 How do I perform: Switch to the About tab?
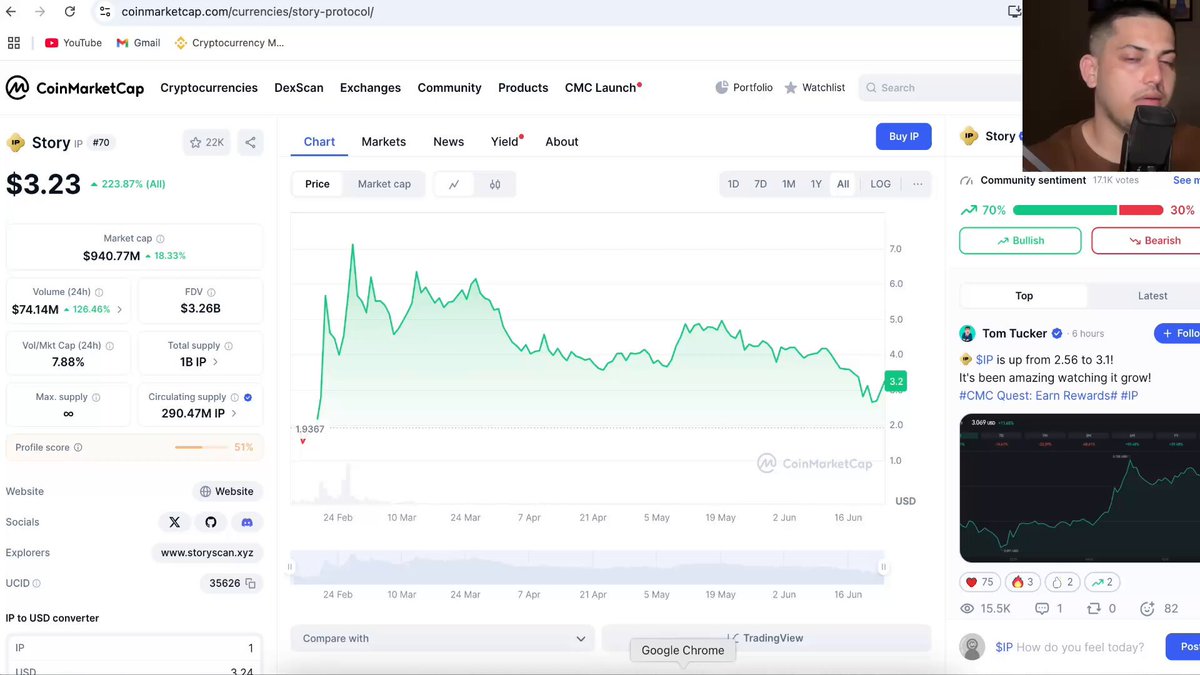point(562,142)
